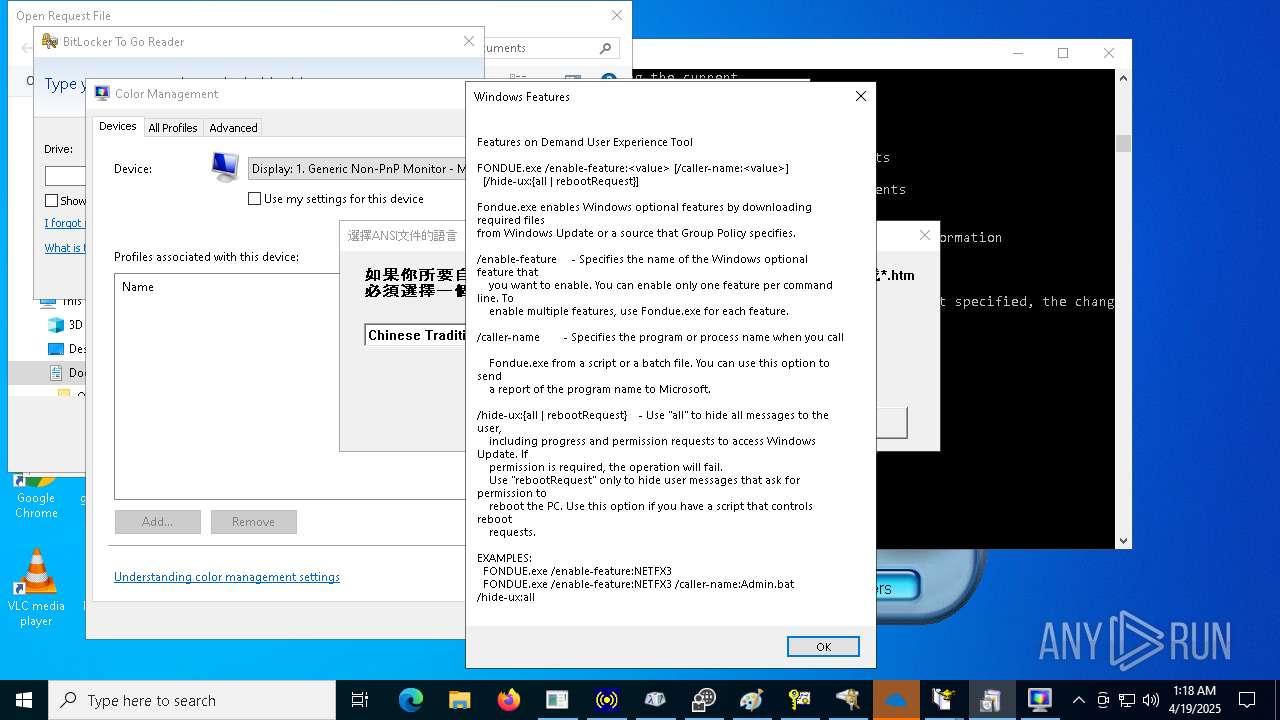Click the Add... button in Color Management
1280x720 pixels.
[157, 522]
